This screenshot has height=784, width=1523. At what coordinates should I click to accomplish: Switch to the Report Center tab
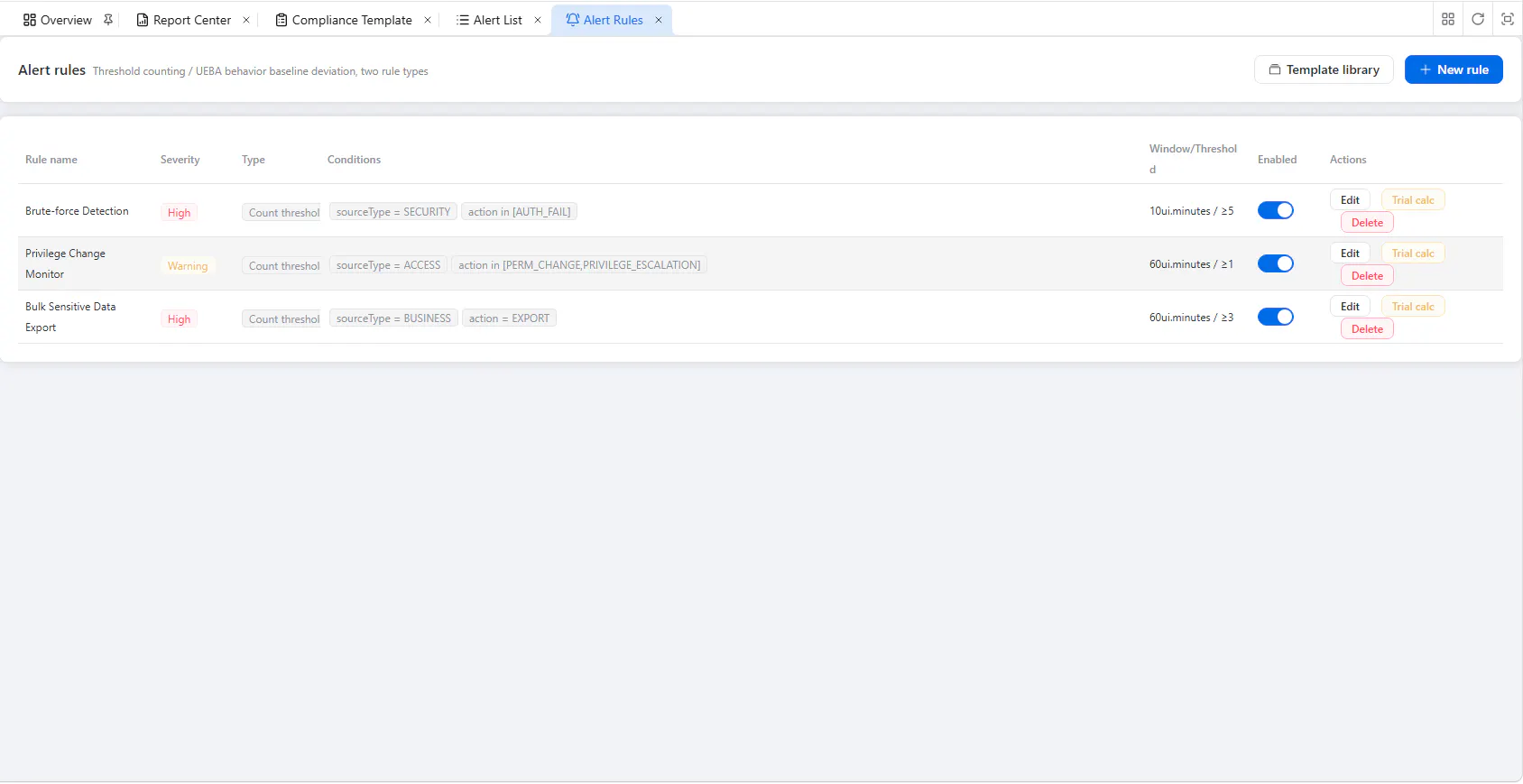click(x=184, y=20)
